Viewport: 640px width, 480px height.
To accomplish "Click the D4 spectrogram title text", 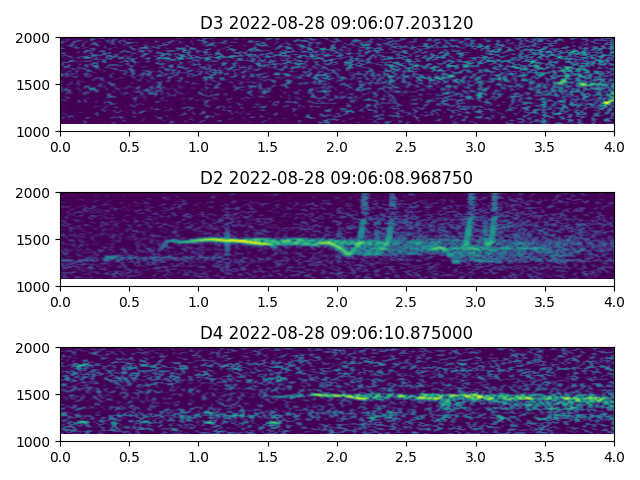I will [x=337, y=333].
